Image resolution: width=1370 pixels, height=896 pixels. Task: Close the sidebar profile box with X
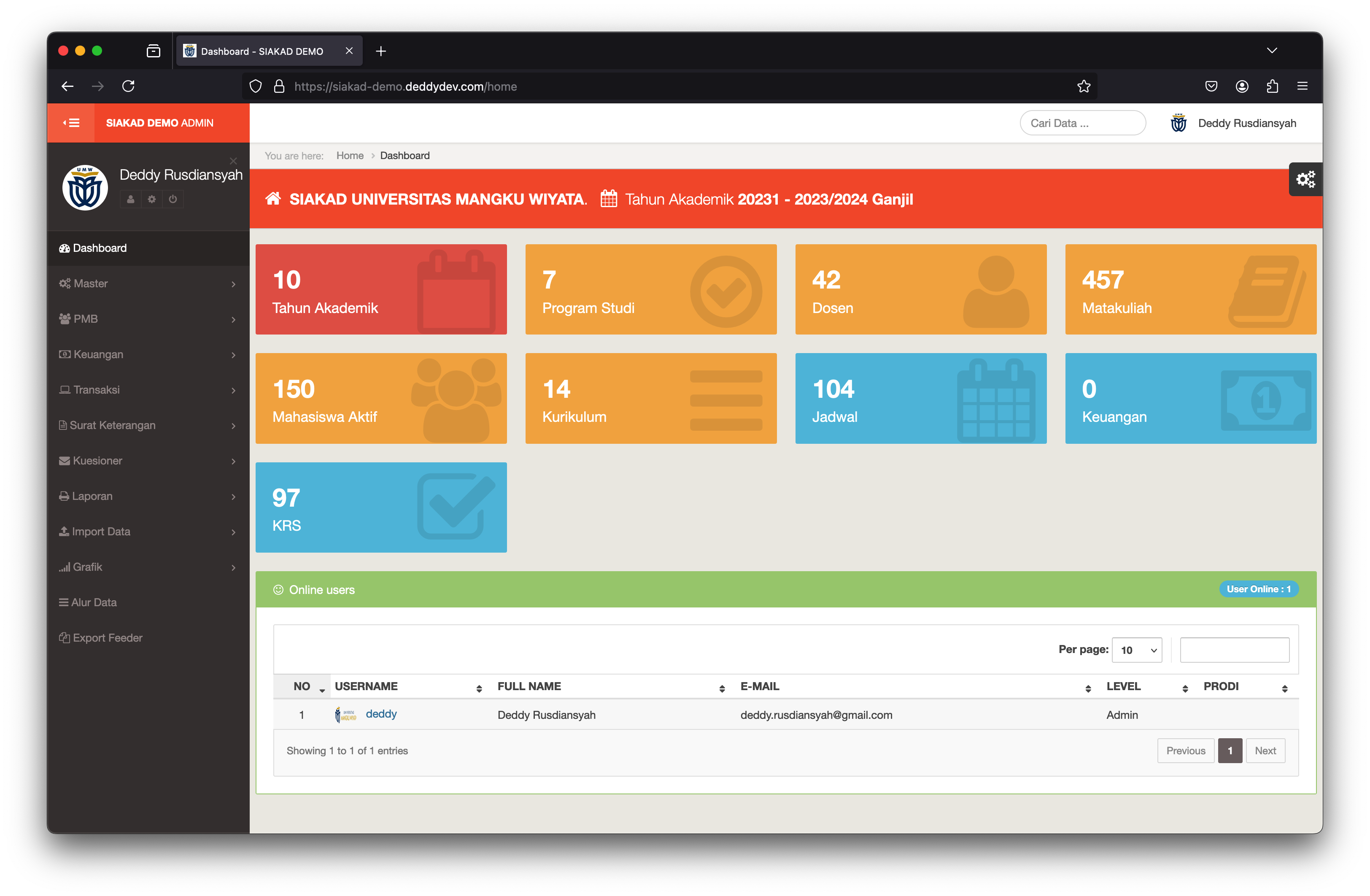(233, 161)
